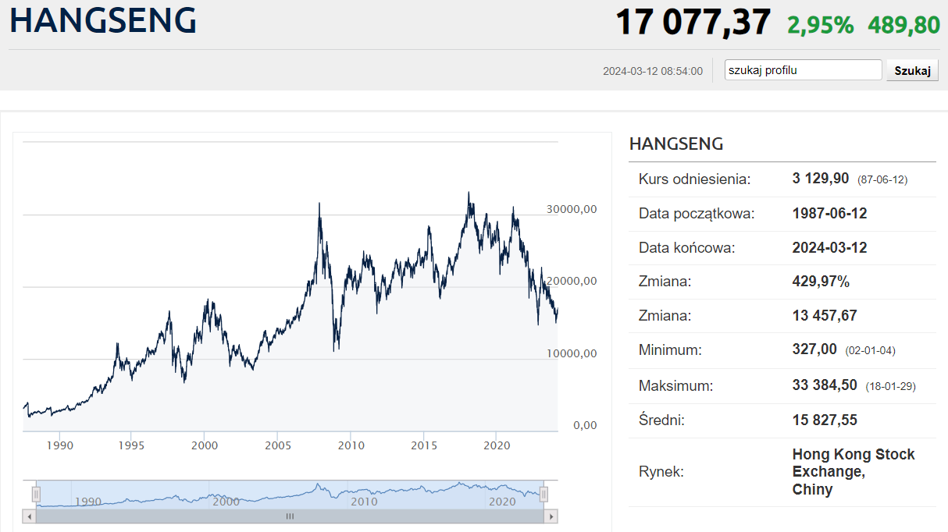948x532 pixels.
Task: Click the Zmiana value 13 457,67
Action: (825, 316)
